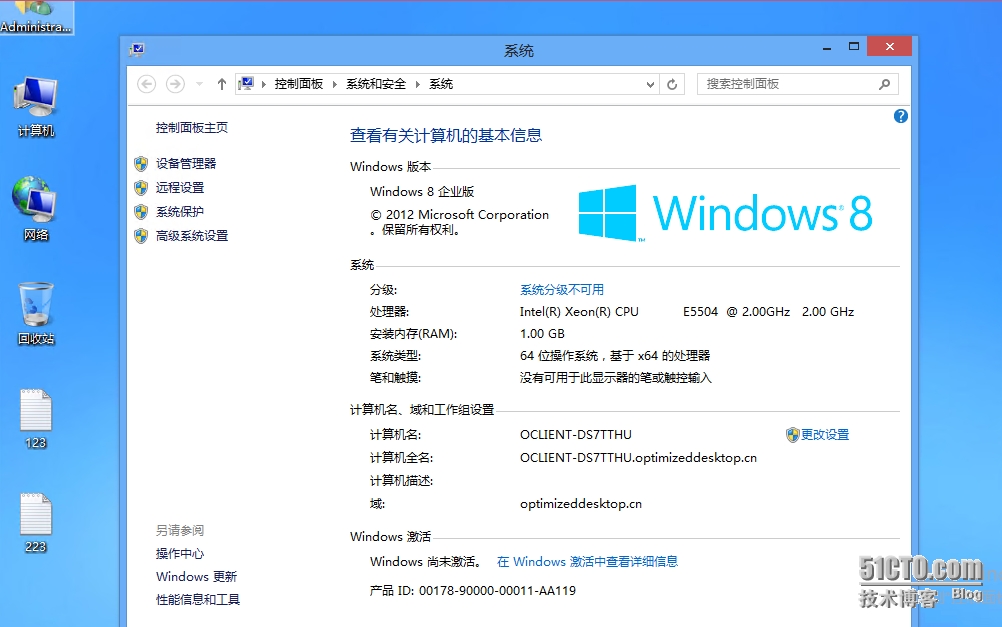Navigate to 控制面板 breadcrumb
The width and height of the screenshot is (1002, 627).
298,84
